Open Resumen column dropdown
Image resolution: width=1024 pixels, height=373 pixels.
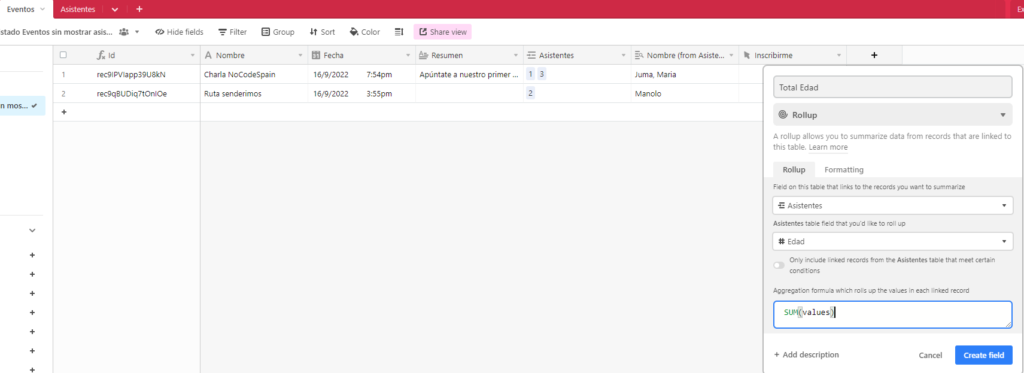tap(516, 56)
